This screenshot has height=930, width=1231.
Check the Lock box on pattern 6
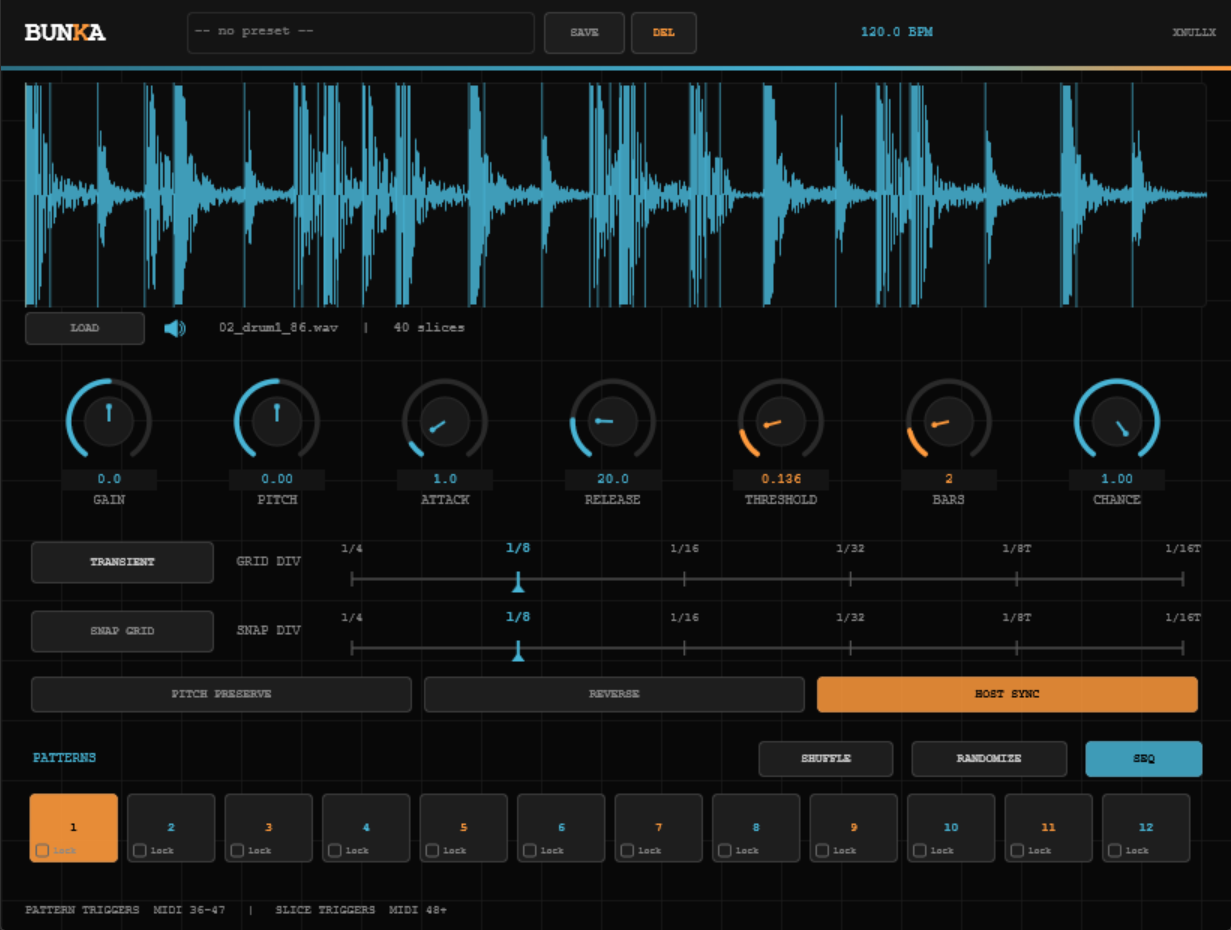click(x=530, y=851)
